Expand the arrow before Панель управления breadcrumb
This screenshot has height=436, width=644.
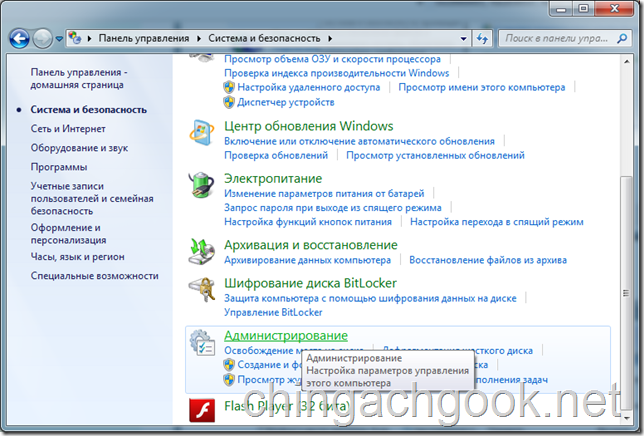click(x=89, y=39)
